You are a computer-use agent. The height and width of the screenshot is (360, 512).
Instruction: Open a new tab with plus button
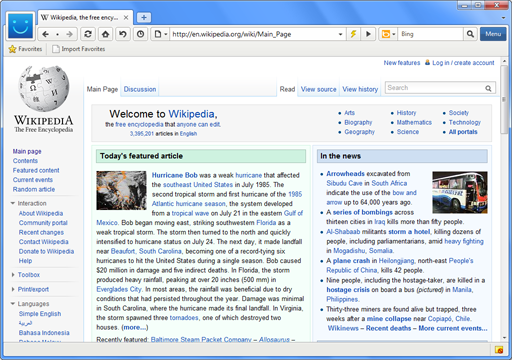[144, 17]
